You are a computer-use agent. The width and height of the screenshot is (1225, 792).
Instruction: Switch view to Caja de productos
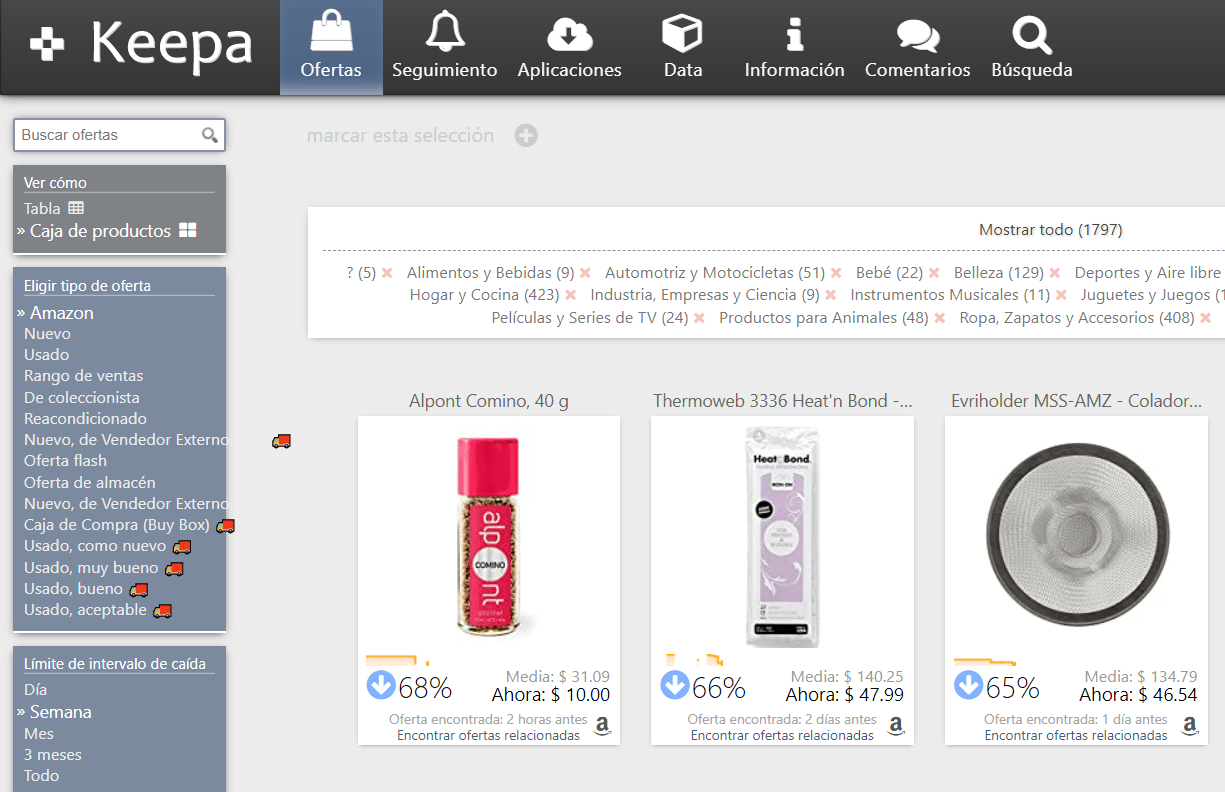(106, 231)
